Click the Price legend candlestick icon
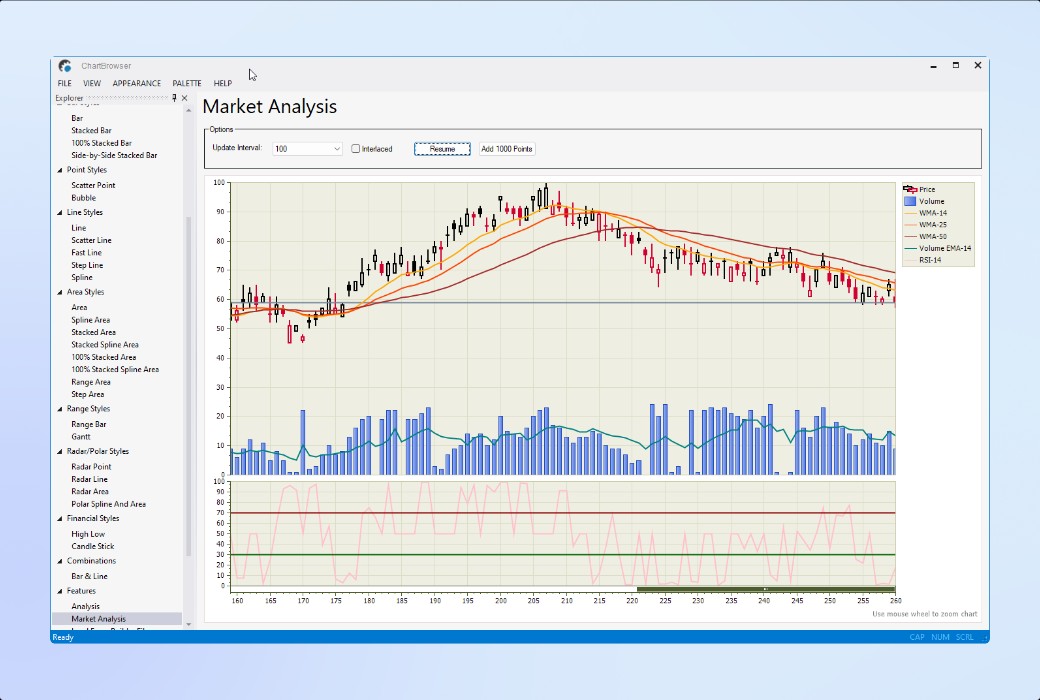 click(x=910, y=189)
